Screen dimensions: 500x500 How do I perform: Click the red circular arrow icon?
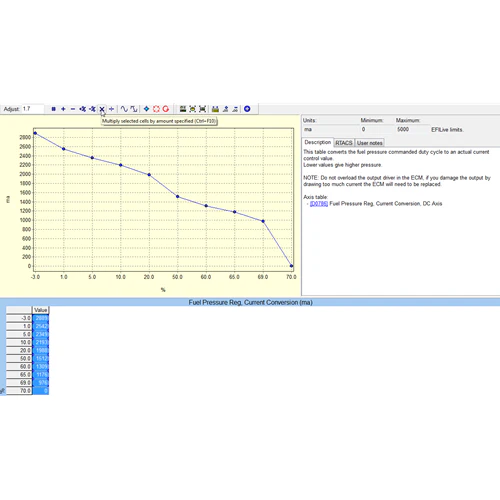click(166, 109)
